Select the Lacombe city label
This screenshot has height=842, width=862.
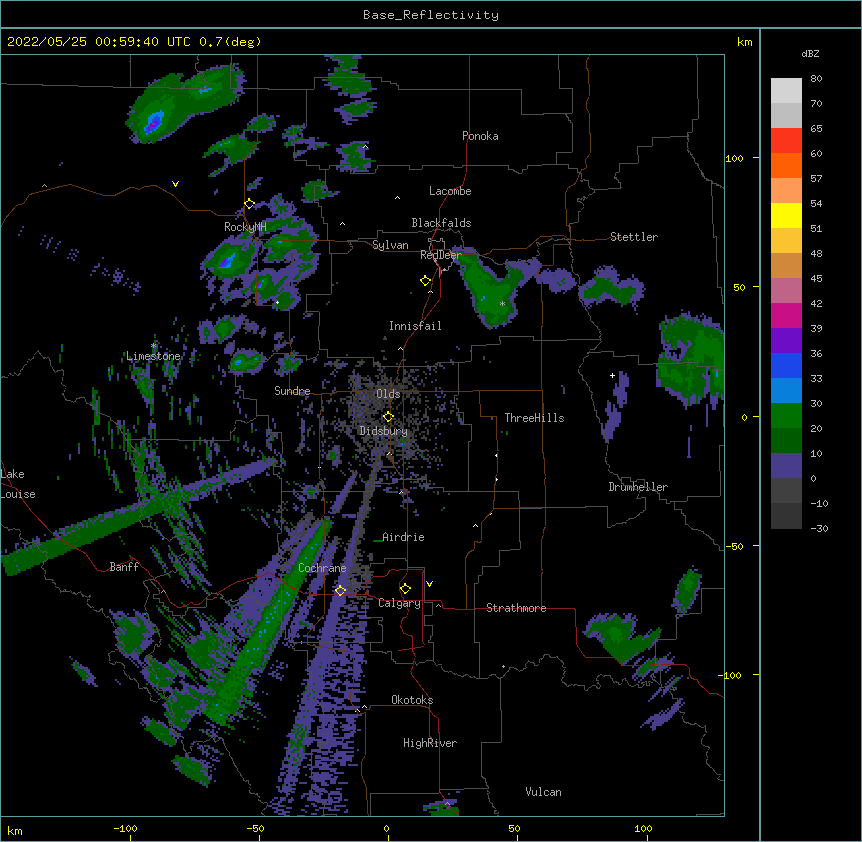click(x=450, y=191)
